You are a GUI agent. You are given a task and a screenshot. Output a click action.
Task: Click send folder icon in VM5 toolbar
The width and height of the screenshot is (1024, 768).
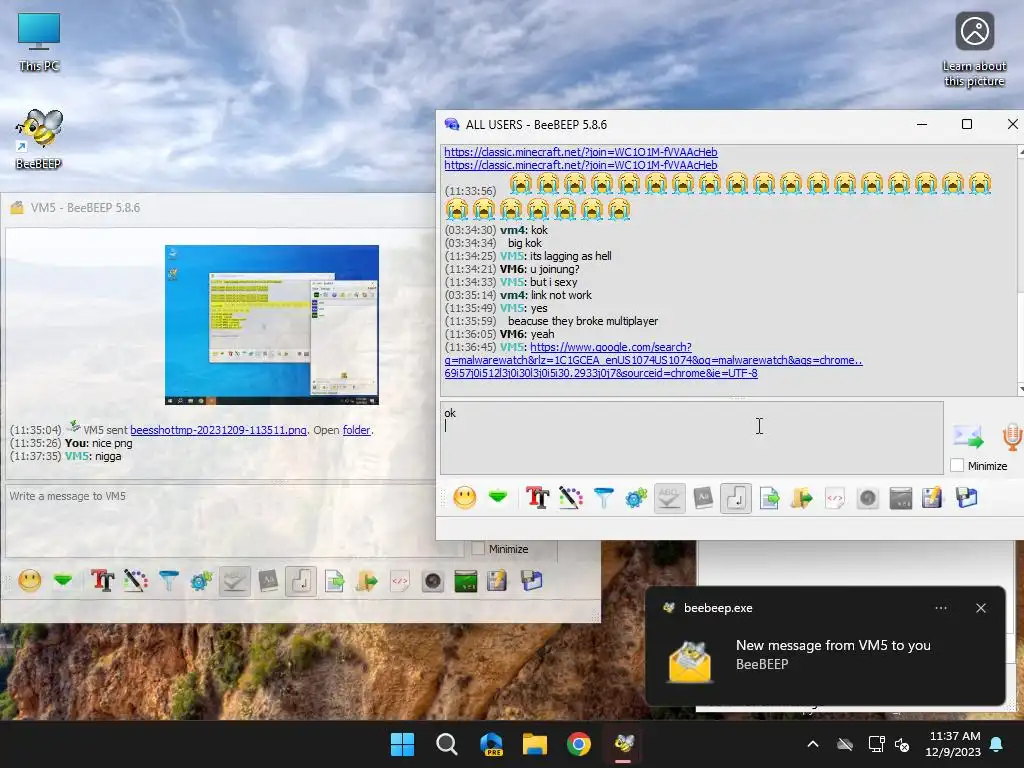pyautogui.click(x=367, y=581)
